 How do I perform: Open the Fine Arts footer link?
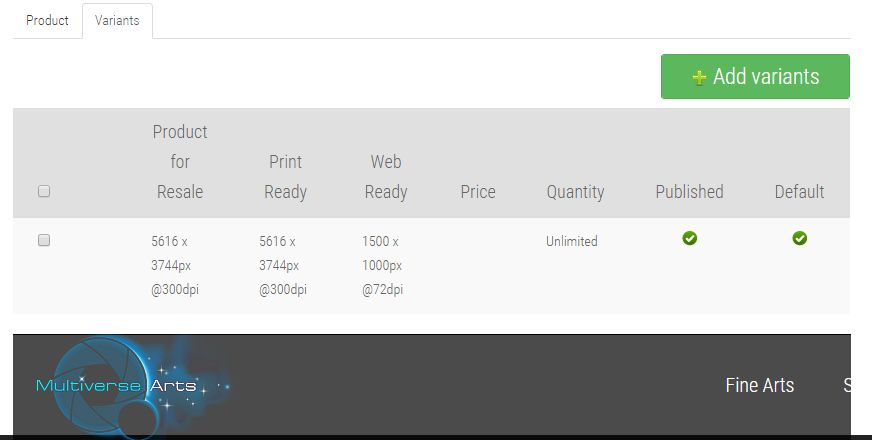760,385
